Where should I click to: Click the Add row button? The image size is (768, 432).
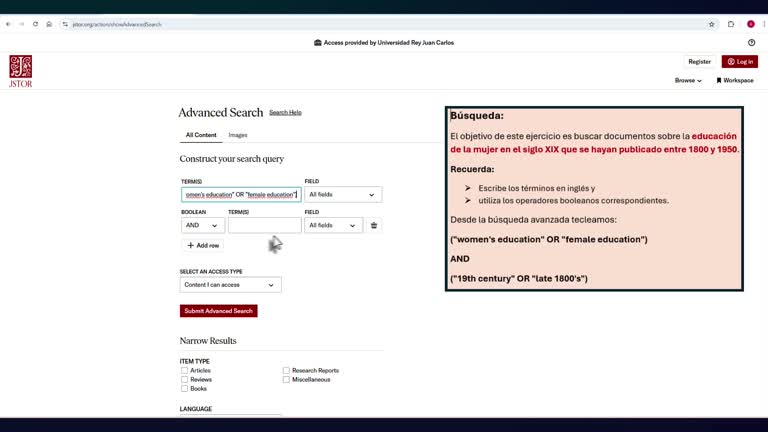click(203, 245)
